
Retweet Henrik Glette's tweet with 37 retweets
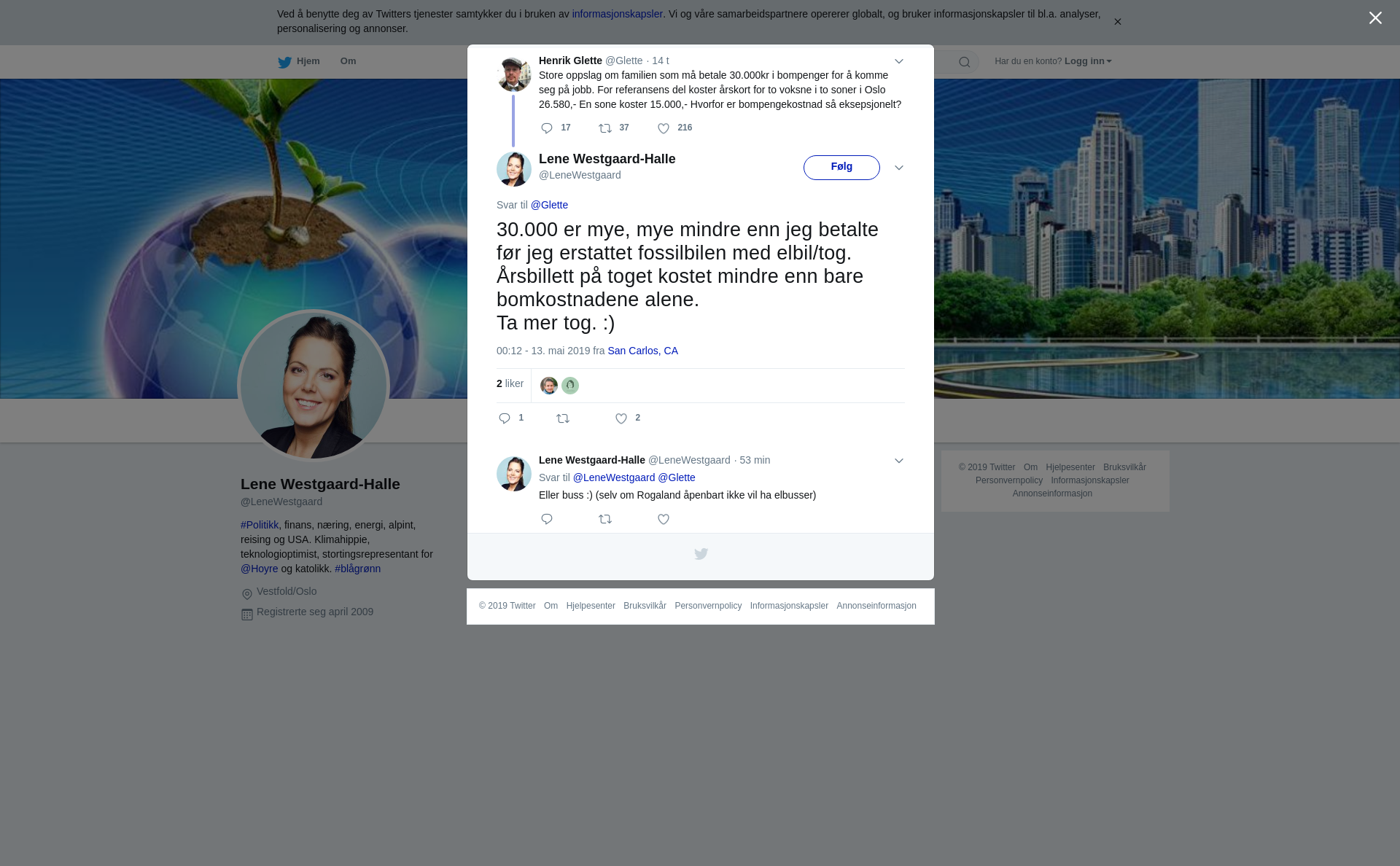pyautogui.click(x=605, y=128)
